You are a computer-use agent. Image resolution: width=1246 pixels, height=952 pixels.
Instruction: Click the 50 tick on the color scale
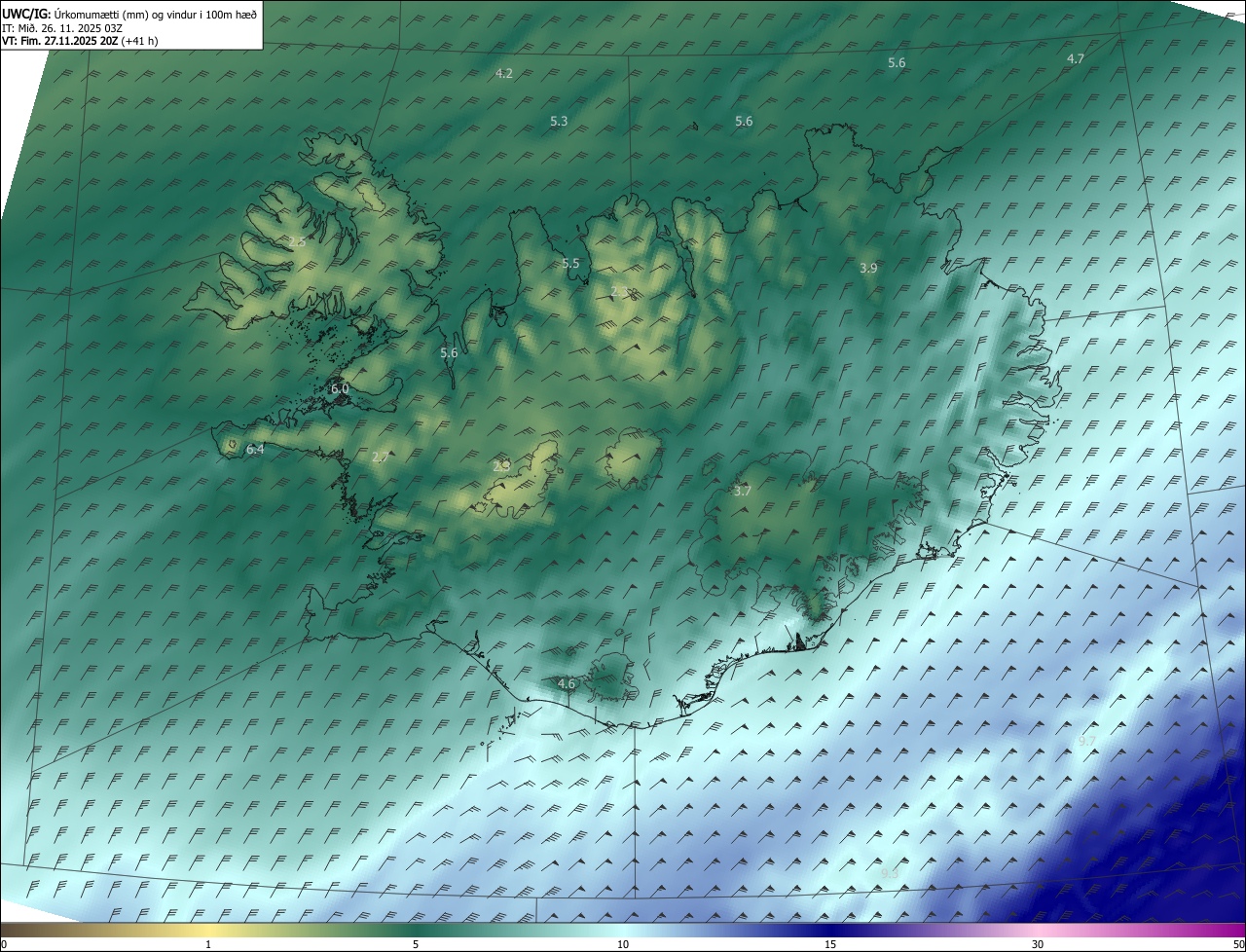tap(1238, 945)
